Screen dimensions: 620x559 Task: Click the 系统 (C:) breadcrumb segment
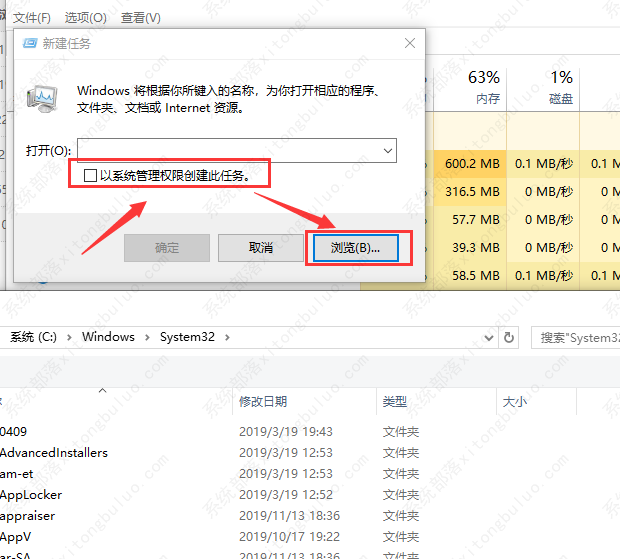coord(33,337)
